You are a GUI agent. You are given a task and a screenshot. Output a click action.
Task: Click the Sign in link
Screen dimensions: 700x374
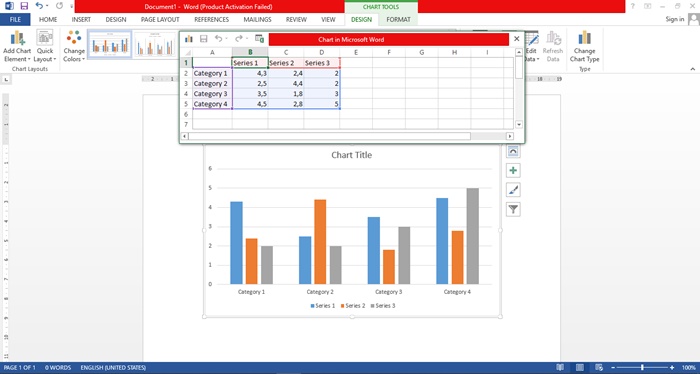click(x=675, y=19)
